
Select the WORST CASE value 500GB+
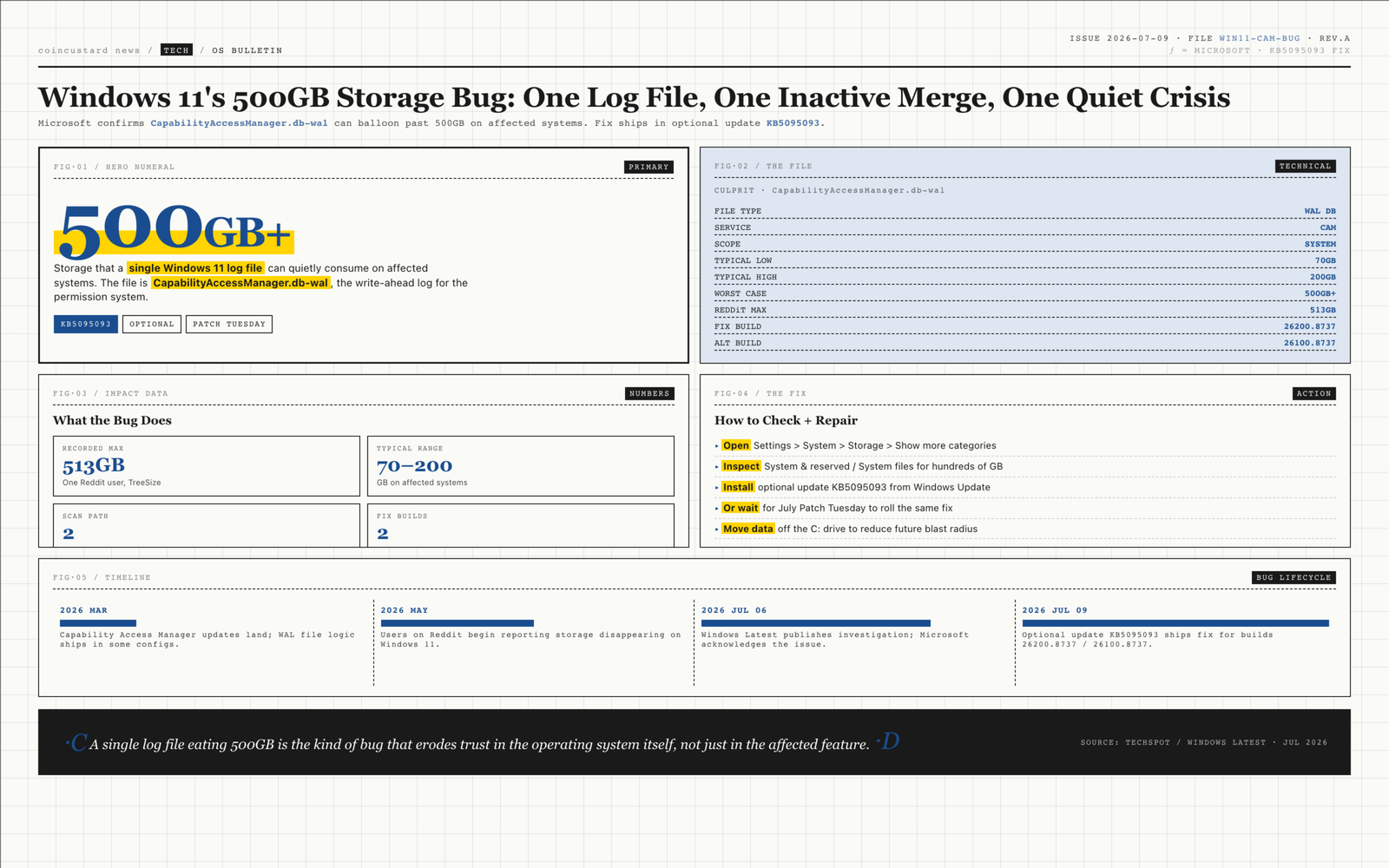click(1320, 293)
